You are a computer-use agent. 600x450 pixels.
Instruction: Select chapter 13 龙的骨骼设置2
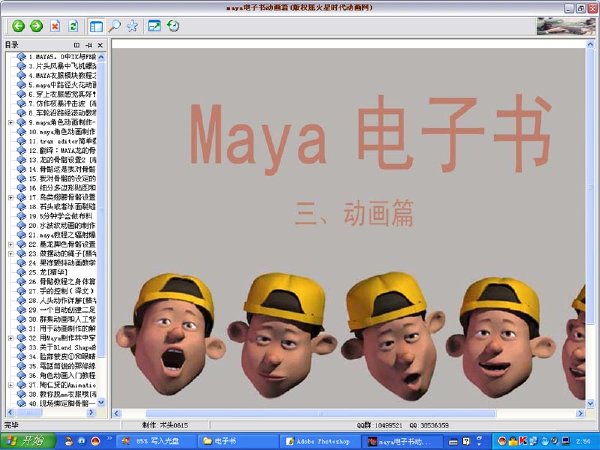[x=62, y=160]
